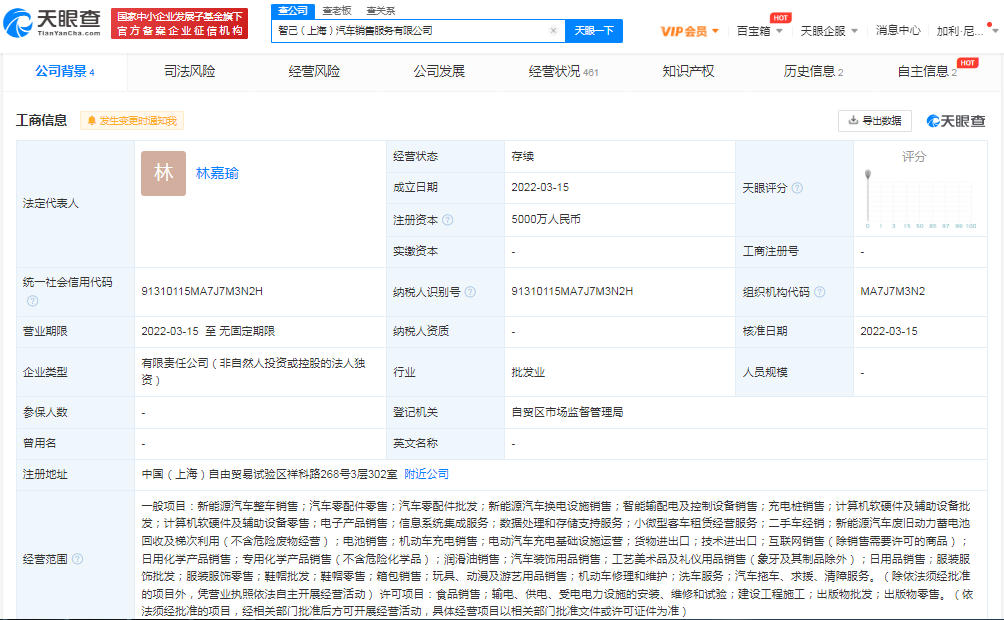Screen dimensions: 1004x620
Task: Expand the 天眼企服 dropdown arrow
Action: click(x=854, y=31)
